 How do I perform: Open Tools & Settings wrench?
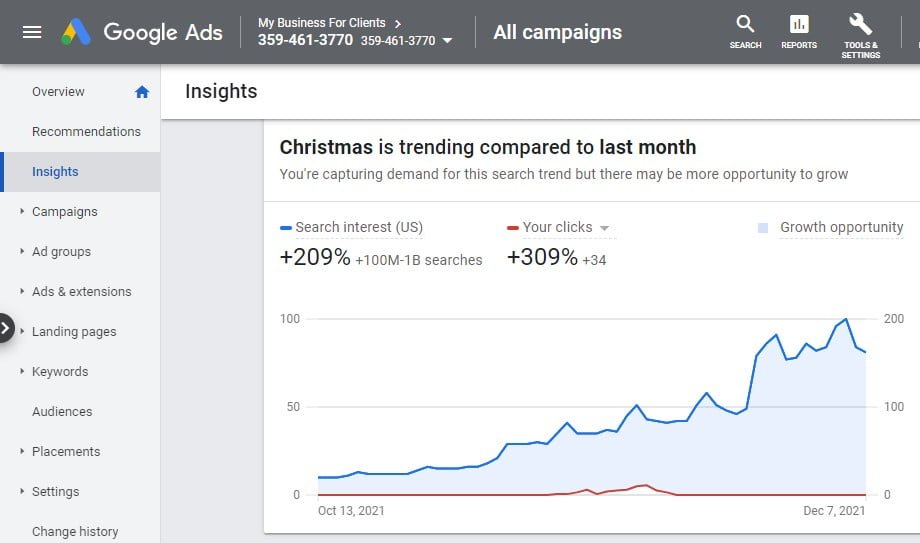tap(860, 35)
